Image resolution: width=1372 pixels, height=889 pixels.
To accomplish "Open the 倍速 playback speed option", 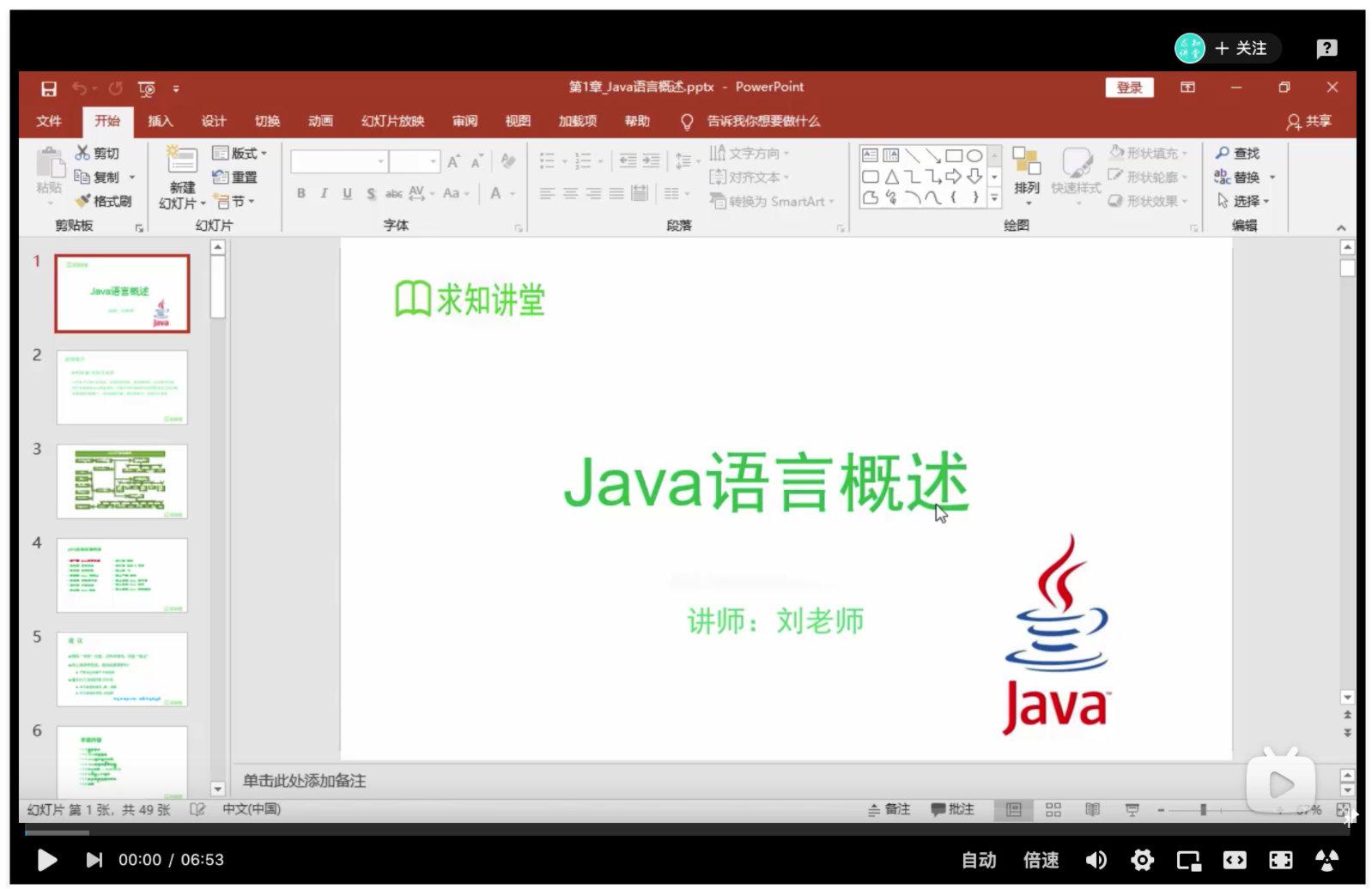I will (1041, 860).
